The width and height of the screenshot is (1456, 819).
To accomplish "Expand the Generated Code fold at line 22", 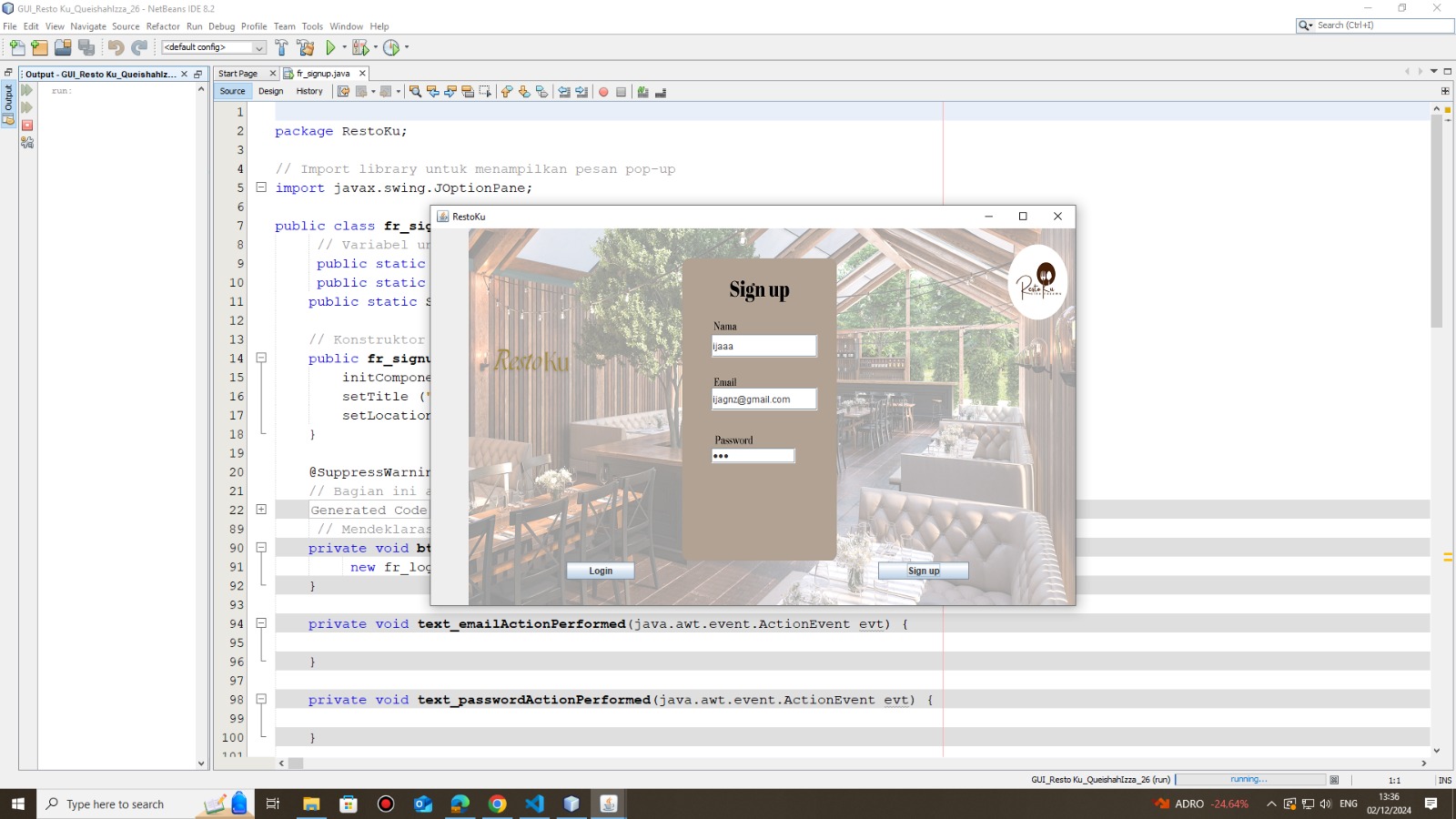I will pyautogui.click(x=261, y=510).
